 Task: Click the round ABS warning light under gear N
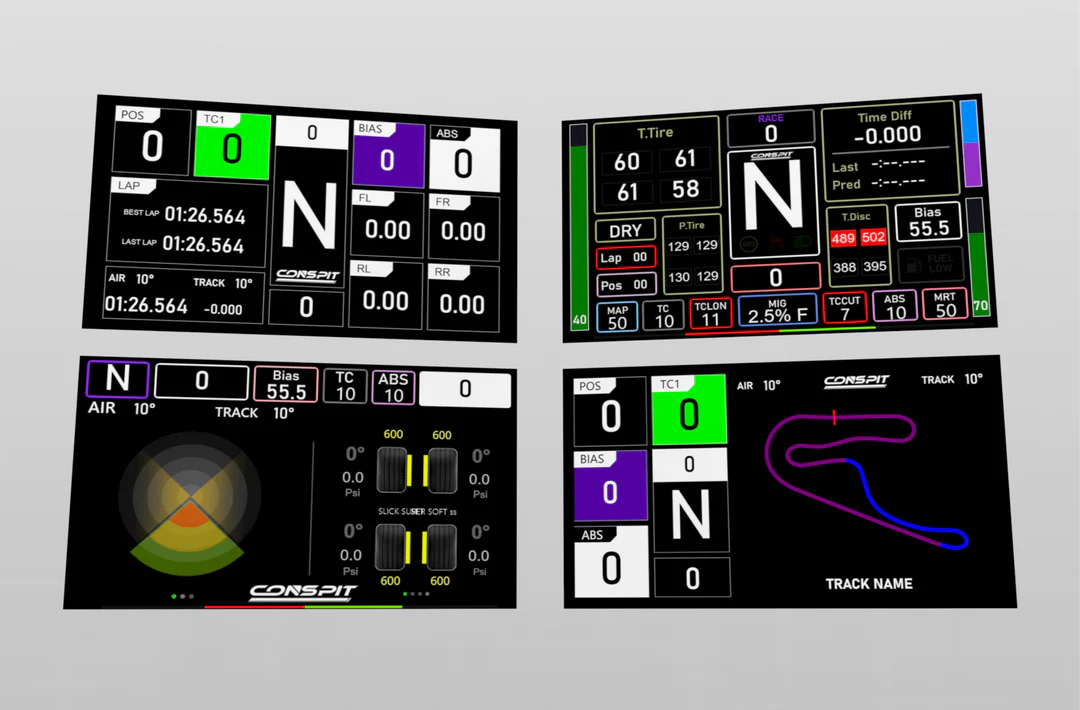[748, 243]
